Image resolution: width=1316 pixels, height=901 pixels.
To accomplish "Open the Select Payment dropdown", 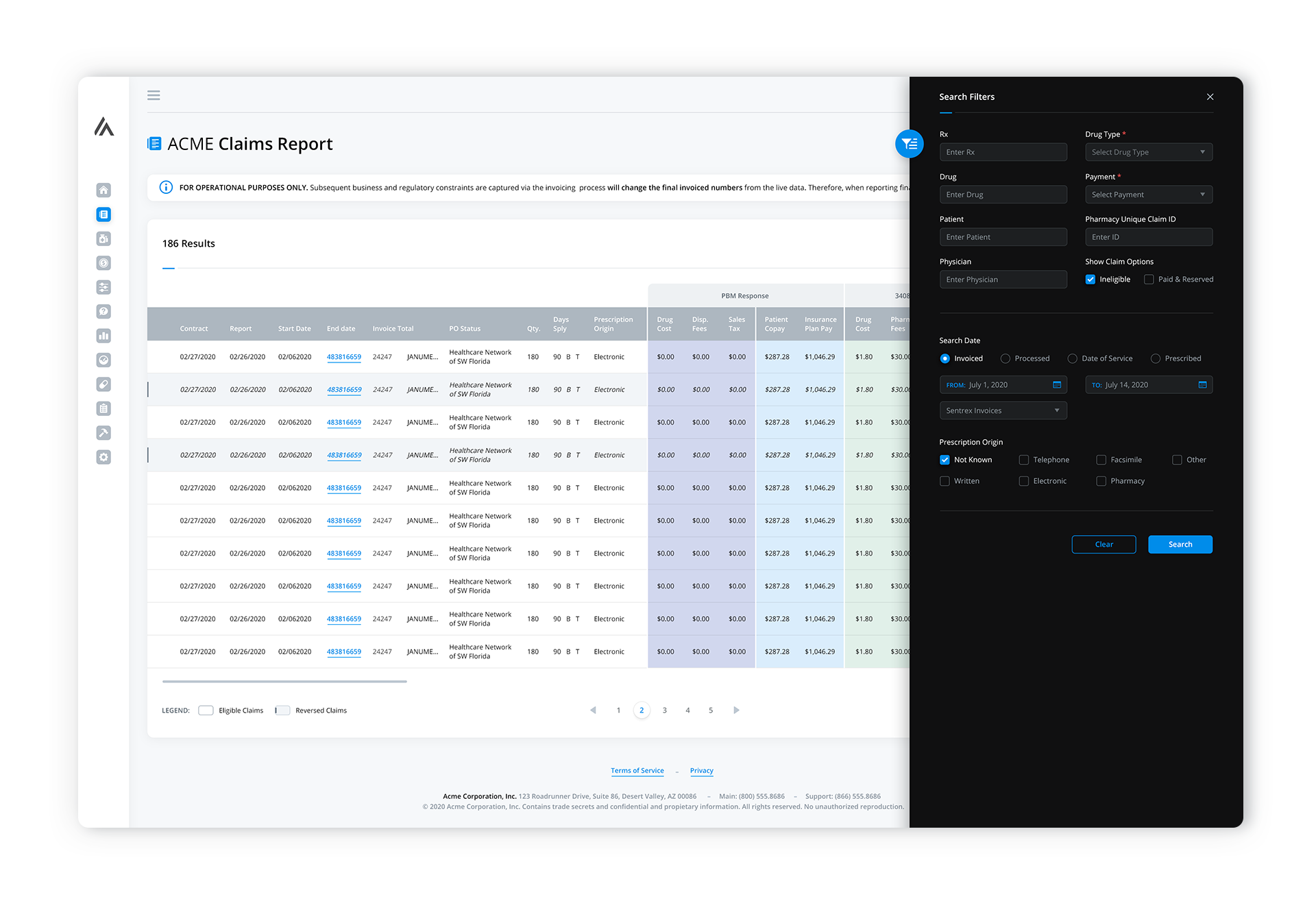I will coord(1149,194).
